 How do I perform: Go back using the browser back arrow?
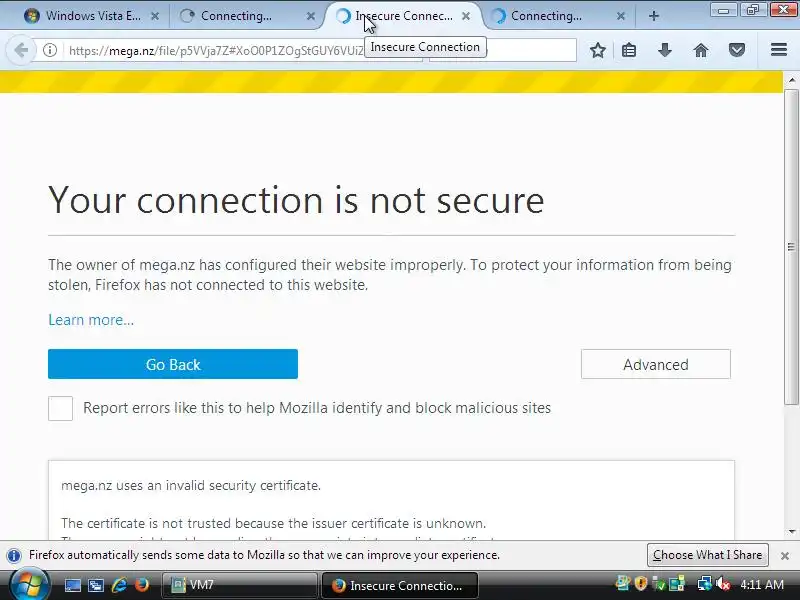(x=21, y=50)
